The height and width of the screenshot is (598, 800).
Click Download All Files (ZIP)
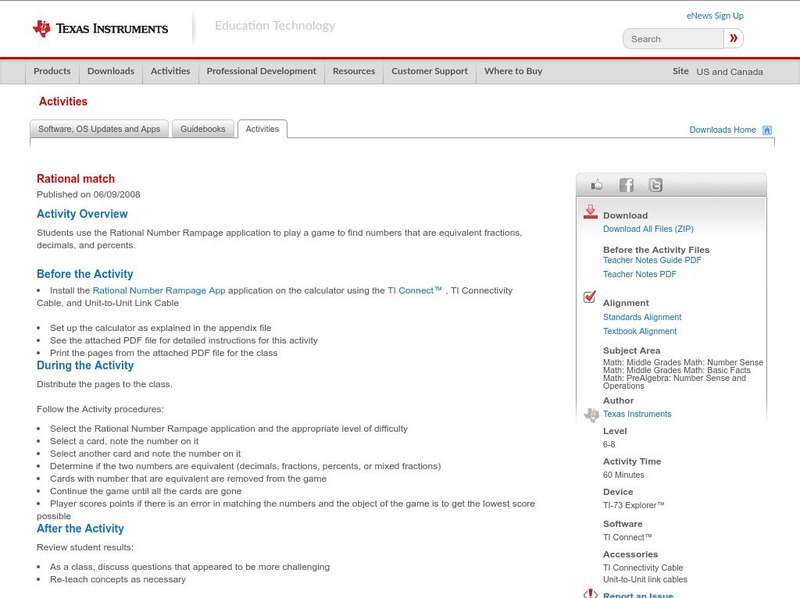[648, 229]
